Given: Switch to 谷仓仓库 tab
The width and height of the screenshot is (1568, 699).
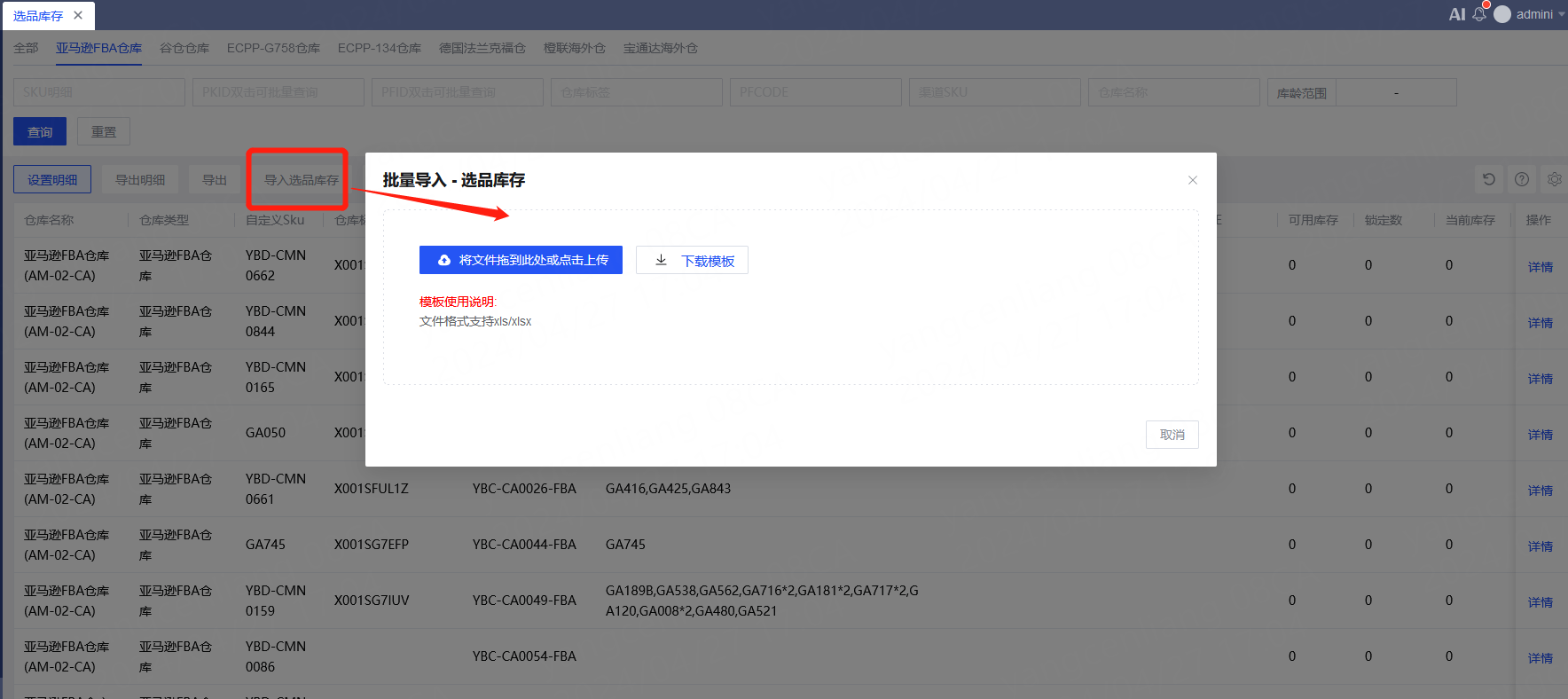Looking at the screenshot, I should click(184, 48).
